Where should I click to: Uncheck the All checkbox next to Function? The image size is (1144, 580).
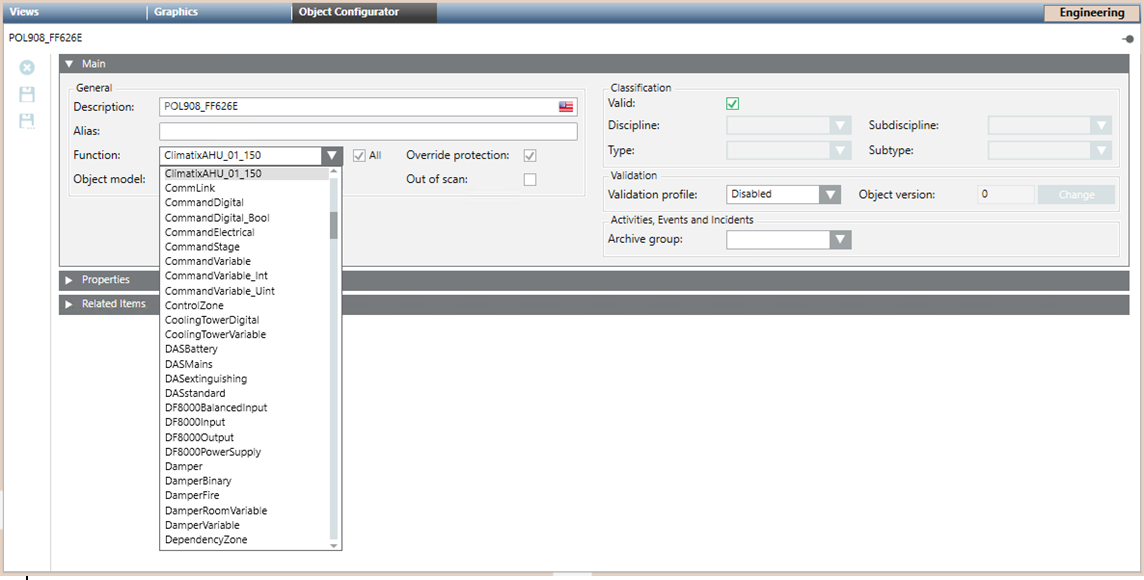(x=357, y=155)
